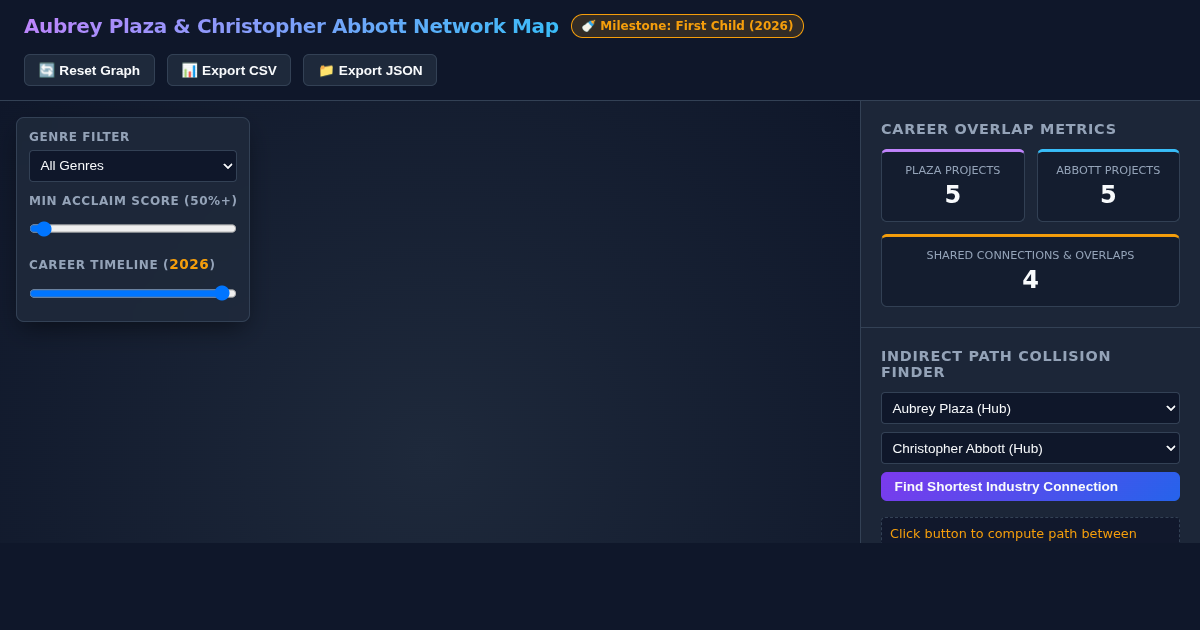This screenshot has height=630, width=1200.
Task: Click the Genre Filter label
Action: pos(79,137)
